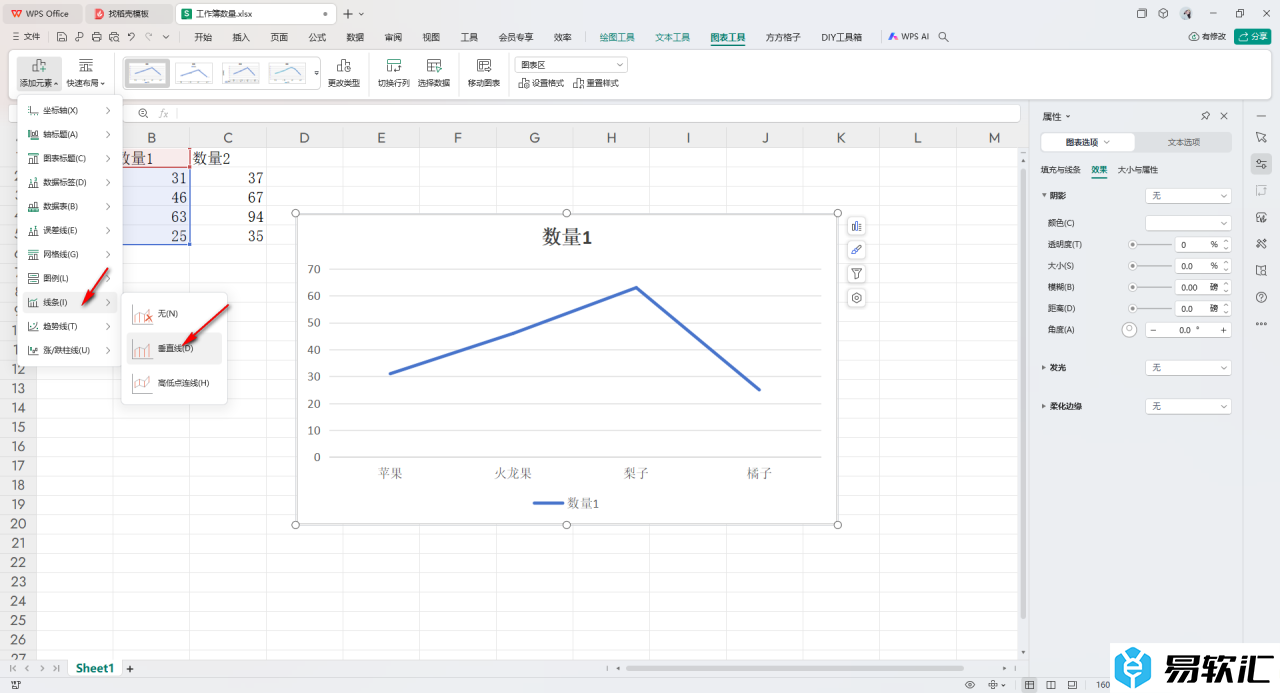Click the 更改类型 chart type icon
This screenshot has height=693, width=1280.
coord(343,66)
